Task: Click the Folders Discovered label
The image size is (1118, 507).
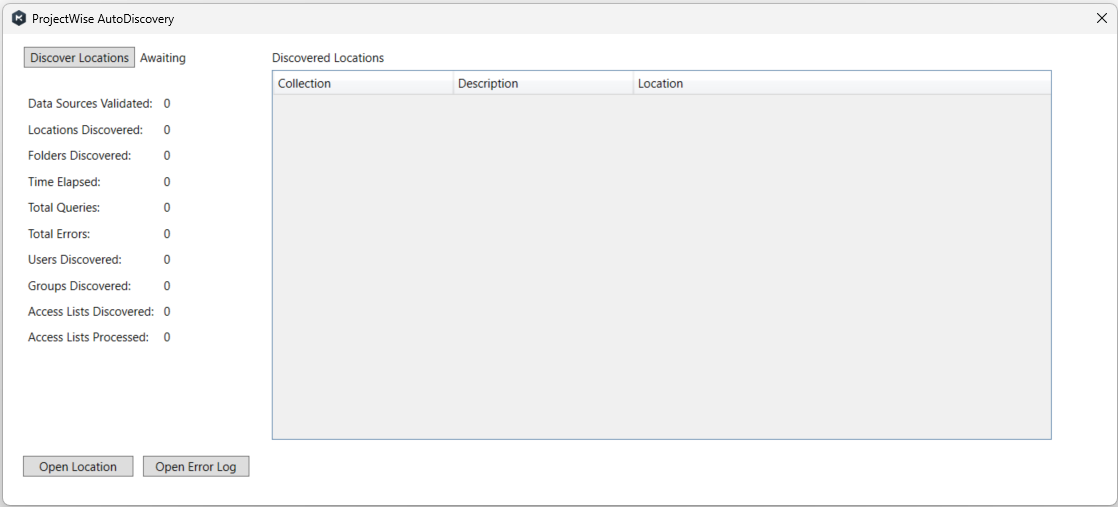Action: (x=79, y=156)
